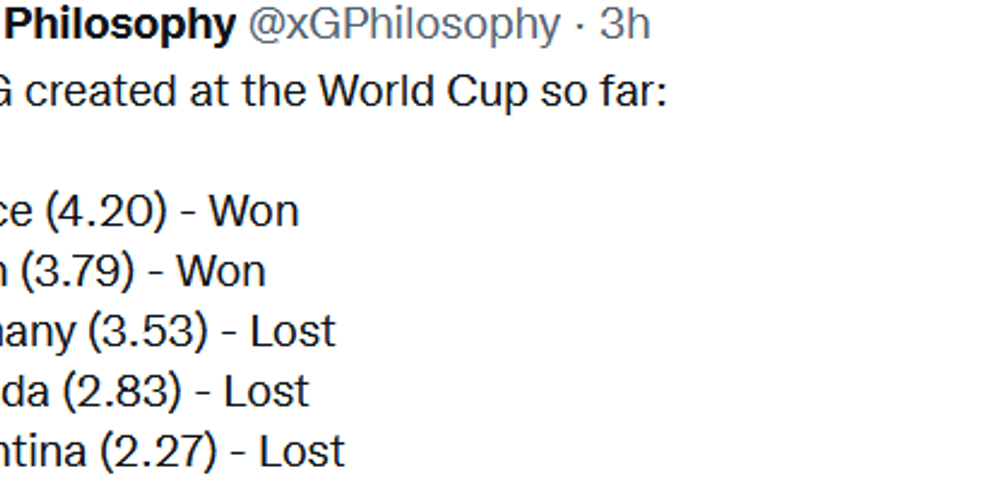Open the Philosophy display name profile
Screen dimensions: 1000x500
coord(119,26)
